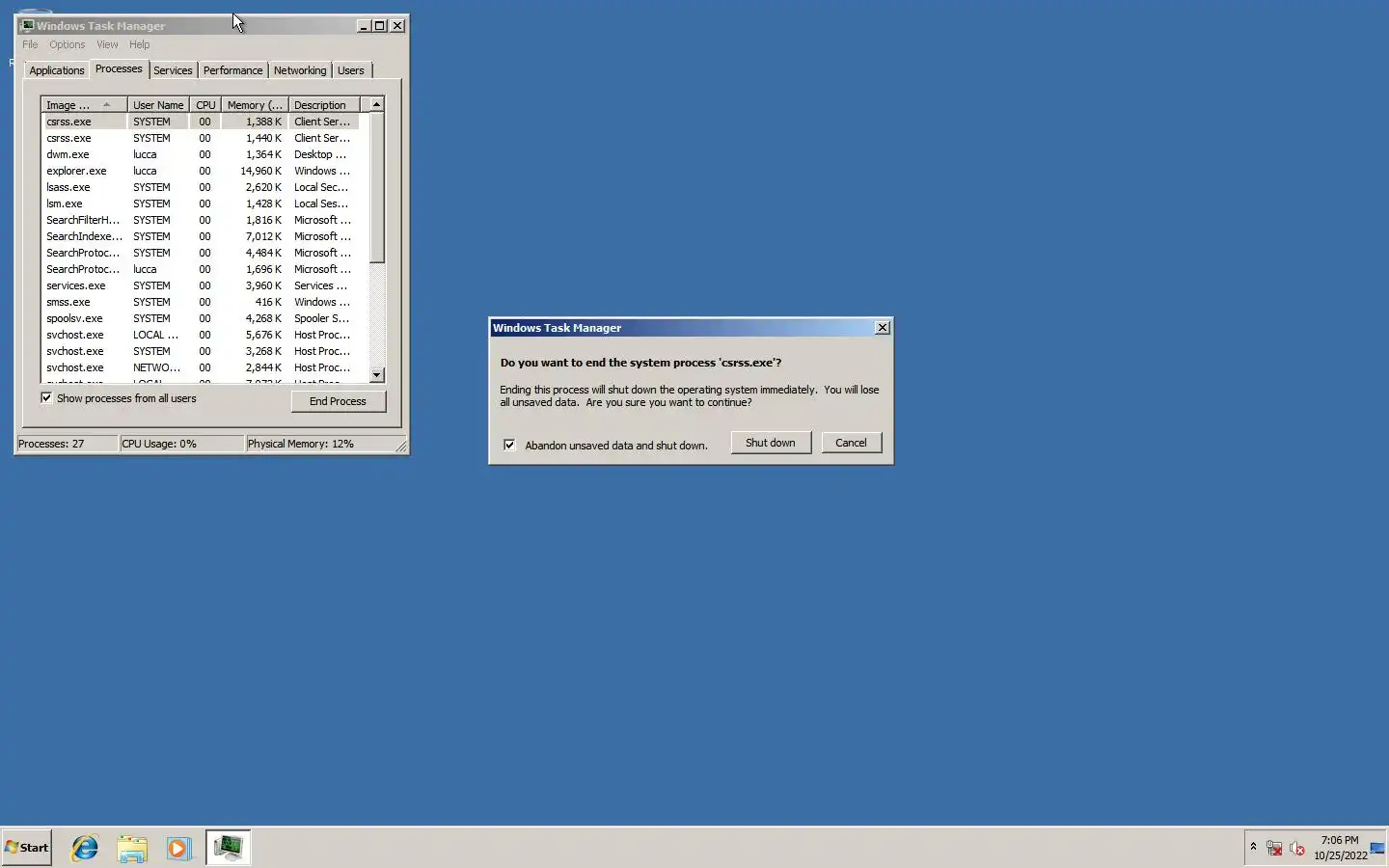The width and height of the screenshot is (1389, 868).
Task: Open the Start menu
Action: (27, 848)
